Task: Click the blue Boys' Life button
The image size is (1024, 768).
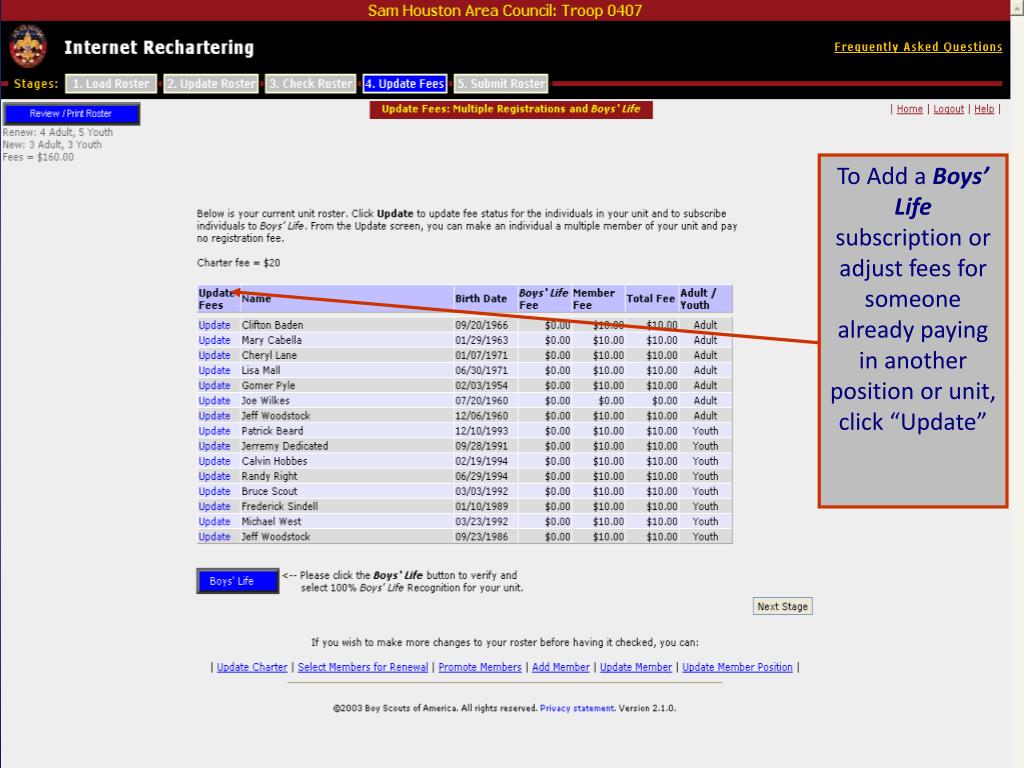Action: 238,581
